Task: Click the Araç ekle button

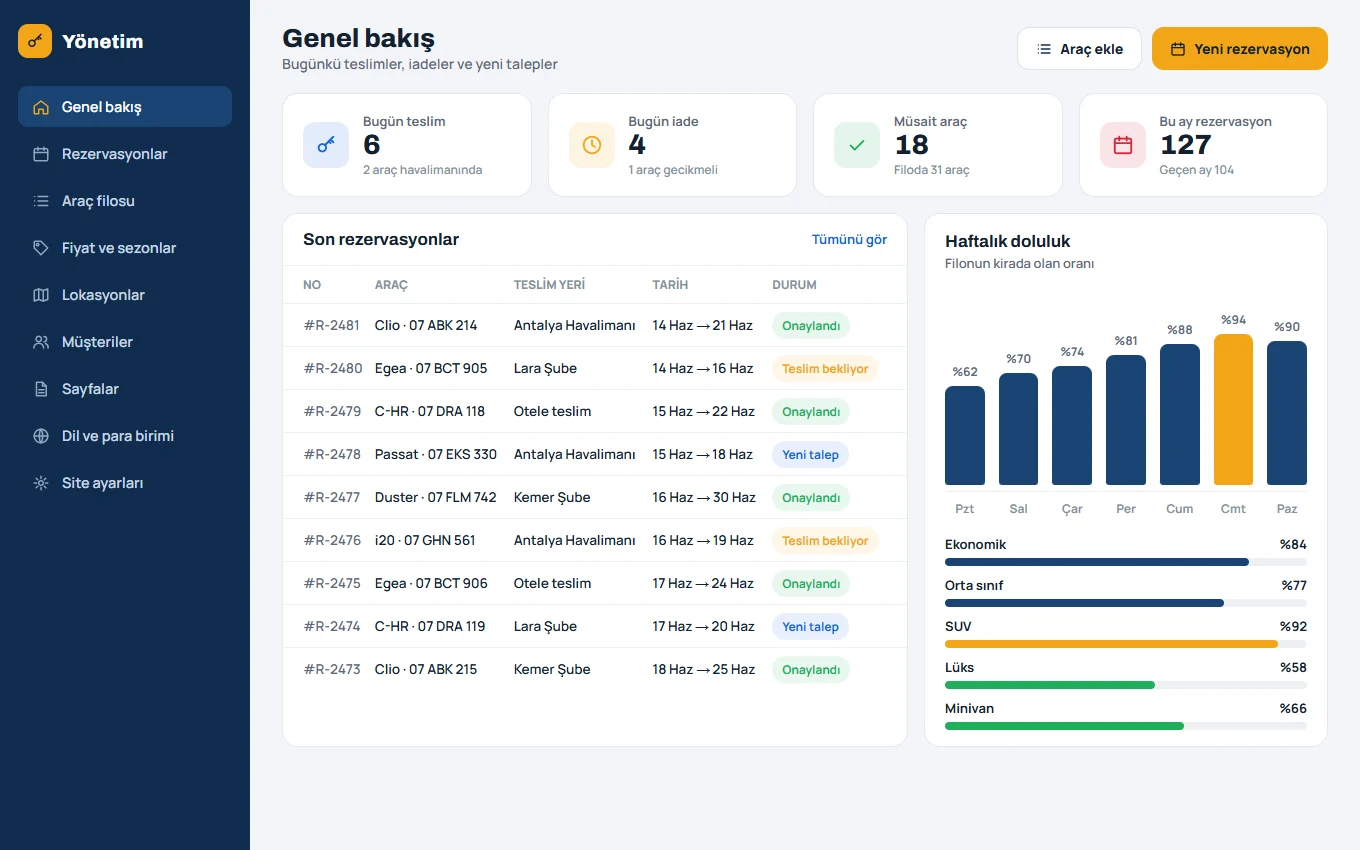Action: [1079, 49]
